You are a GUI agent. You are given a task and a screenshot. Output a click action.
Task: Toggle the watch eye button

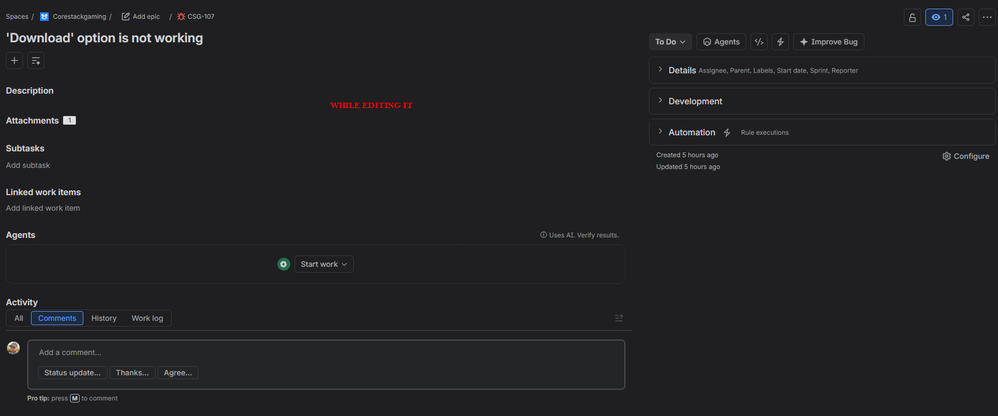(939, 17)
